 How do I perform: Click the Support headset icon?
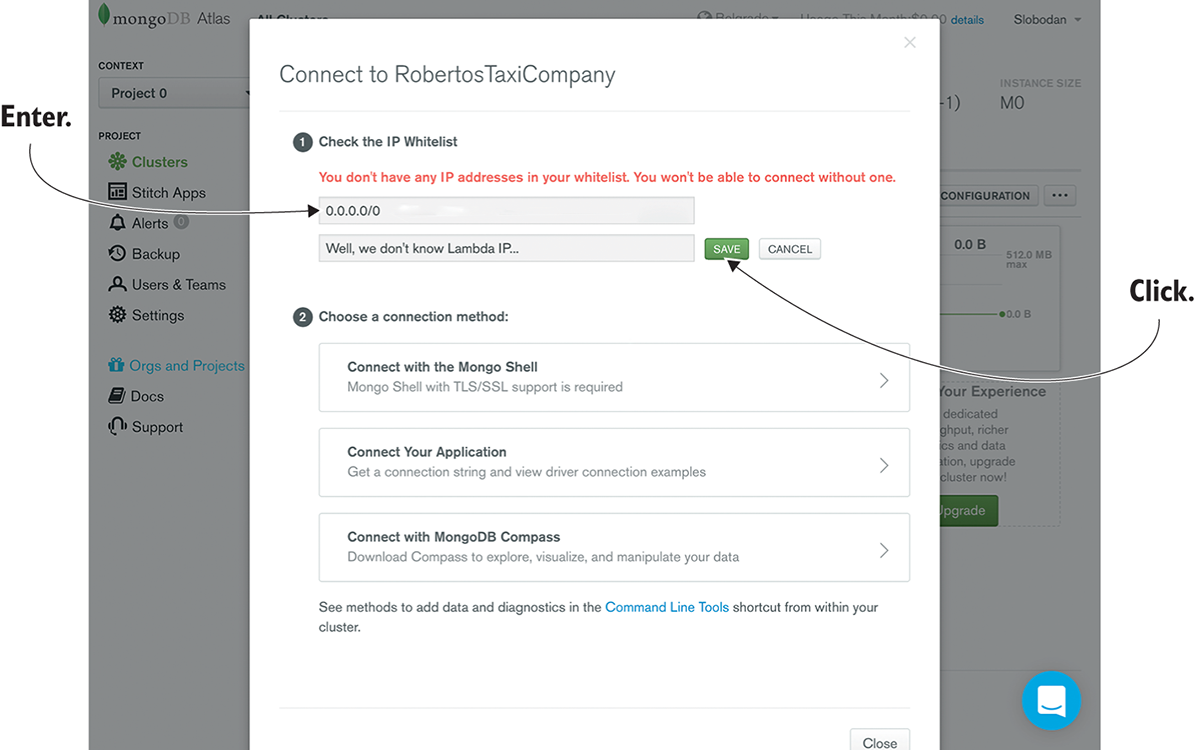point(117,427)
